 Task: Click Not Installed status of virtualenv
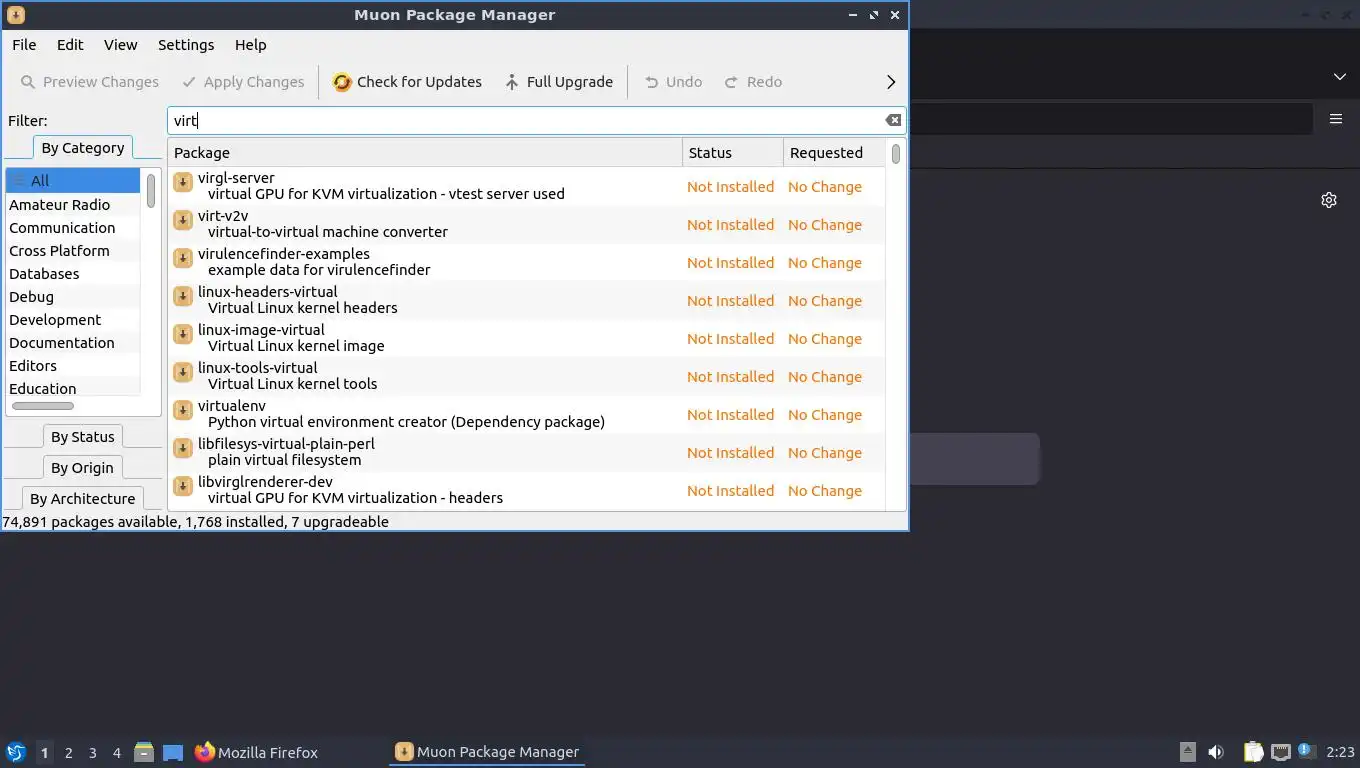tap(730, 415)
